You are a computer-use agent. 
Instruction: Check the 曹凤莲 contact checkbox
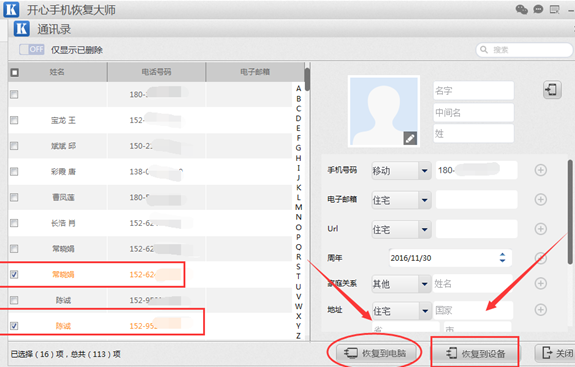14,197
